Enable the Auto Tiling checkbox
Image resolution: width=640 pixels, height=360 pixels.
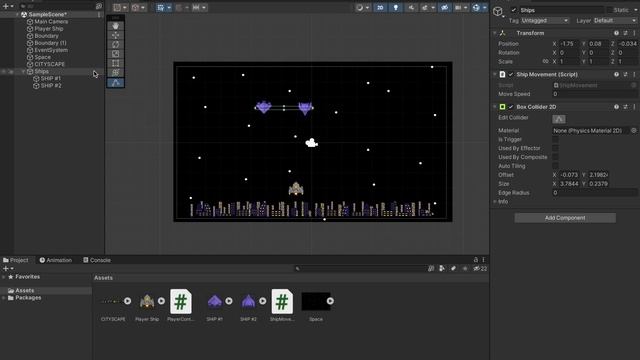(x=555, y=166)
